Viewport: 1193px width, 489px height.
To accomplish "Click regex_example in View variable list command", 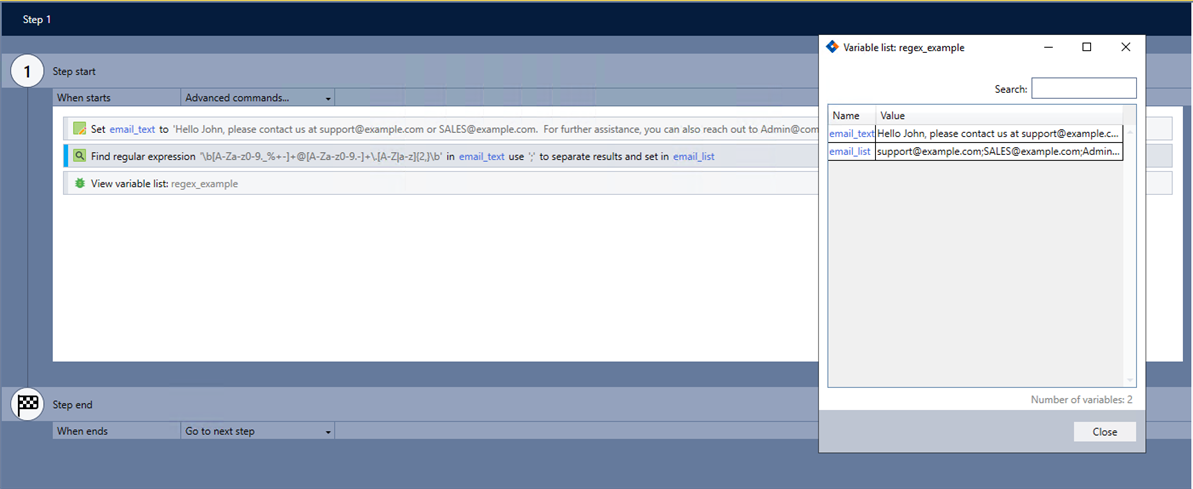I will coord(205,184).
